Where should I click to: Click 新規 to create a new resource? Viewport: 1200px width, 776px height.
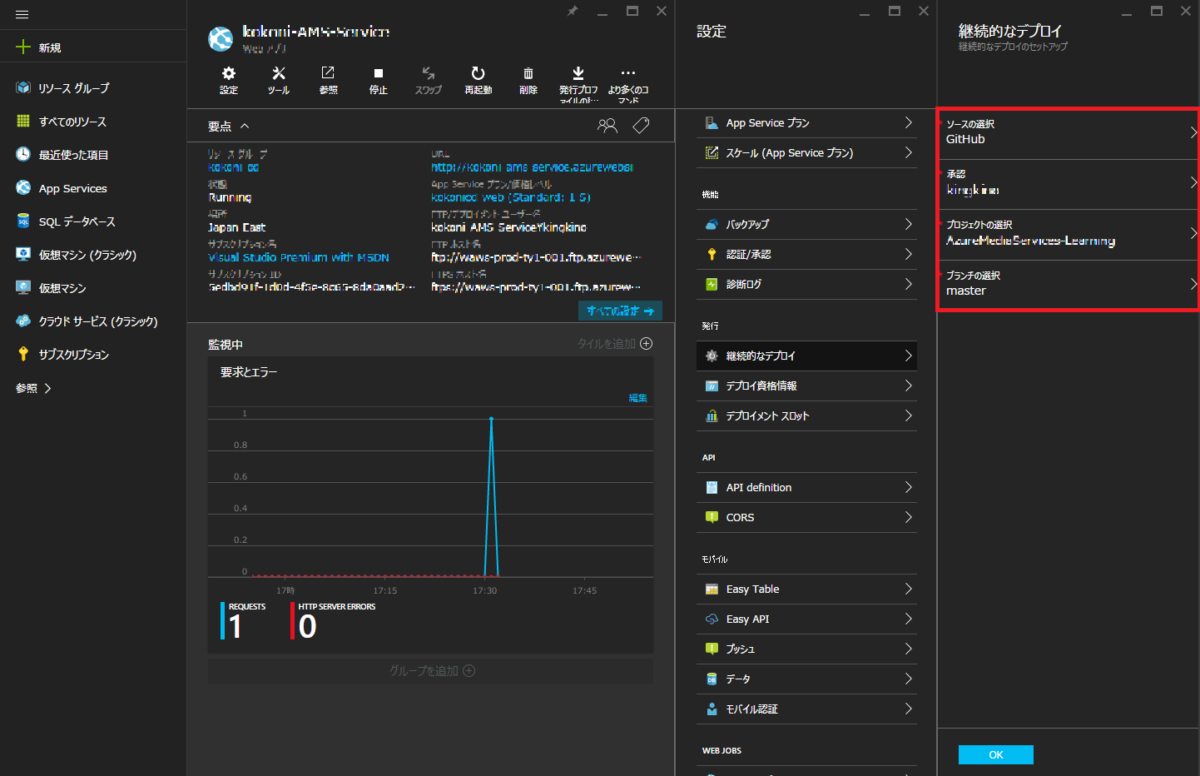pos(49,48)
